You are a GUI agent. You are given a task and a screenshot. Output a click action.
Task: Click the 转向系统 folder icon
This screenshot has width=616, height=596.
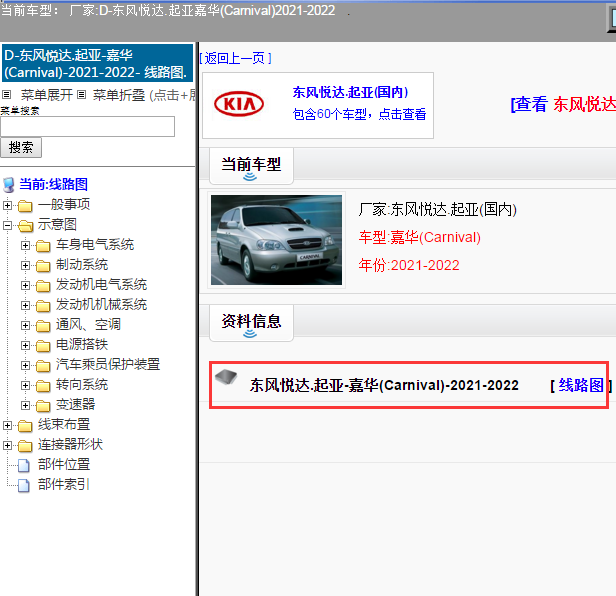pyautogui.click(x=43, y=386)
